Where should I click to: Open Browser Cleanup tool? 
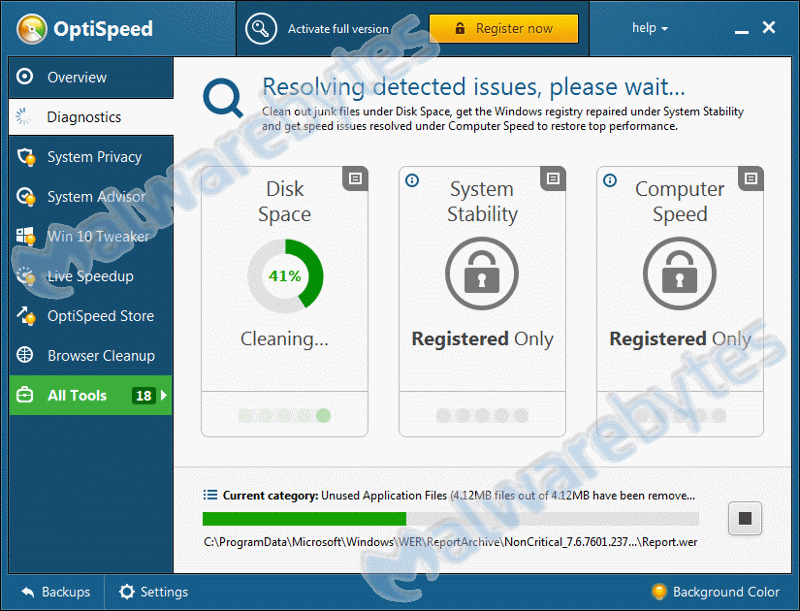(91, 355)
